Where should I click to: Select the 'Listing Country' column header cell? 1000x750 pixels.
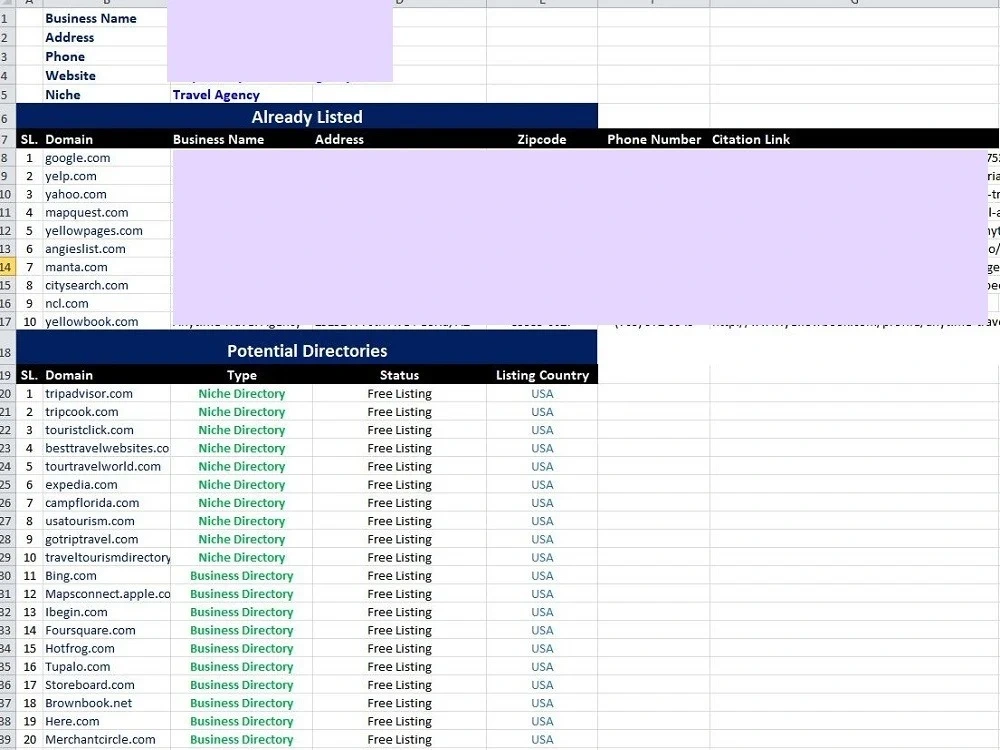(x=542, y=375)
